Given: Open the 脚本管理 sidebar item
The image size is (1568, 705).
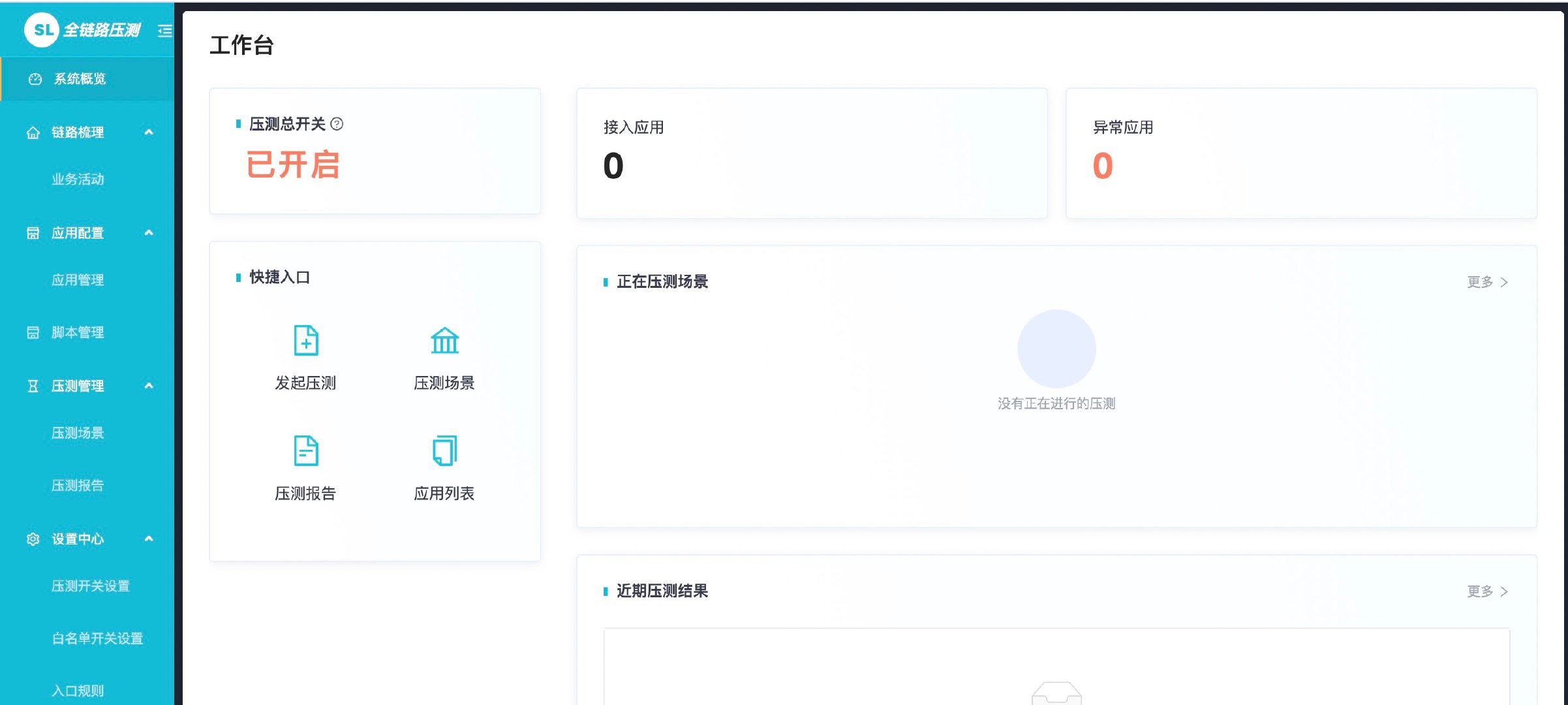Looking at the screenshot, I should click(x=77, y=333).
